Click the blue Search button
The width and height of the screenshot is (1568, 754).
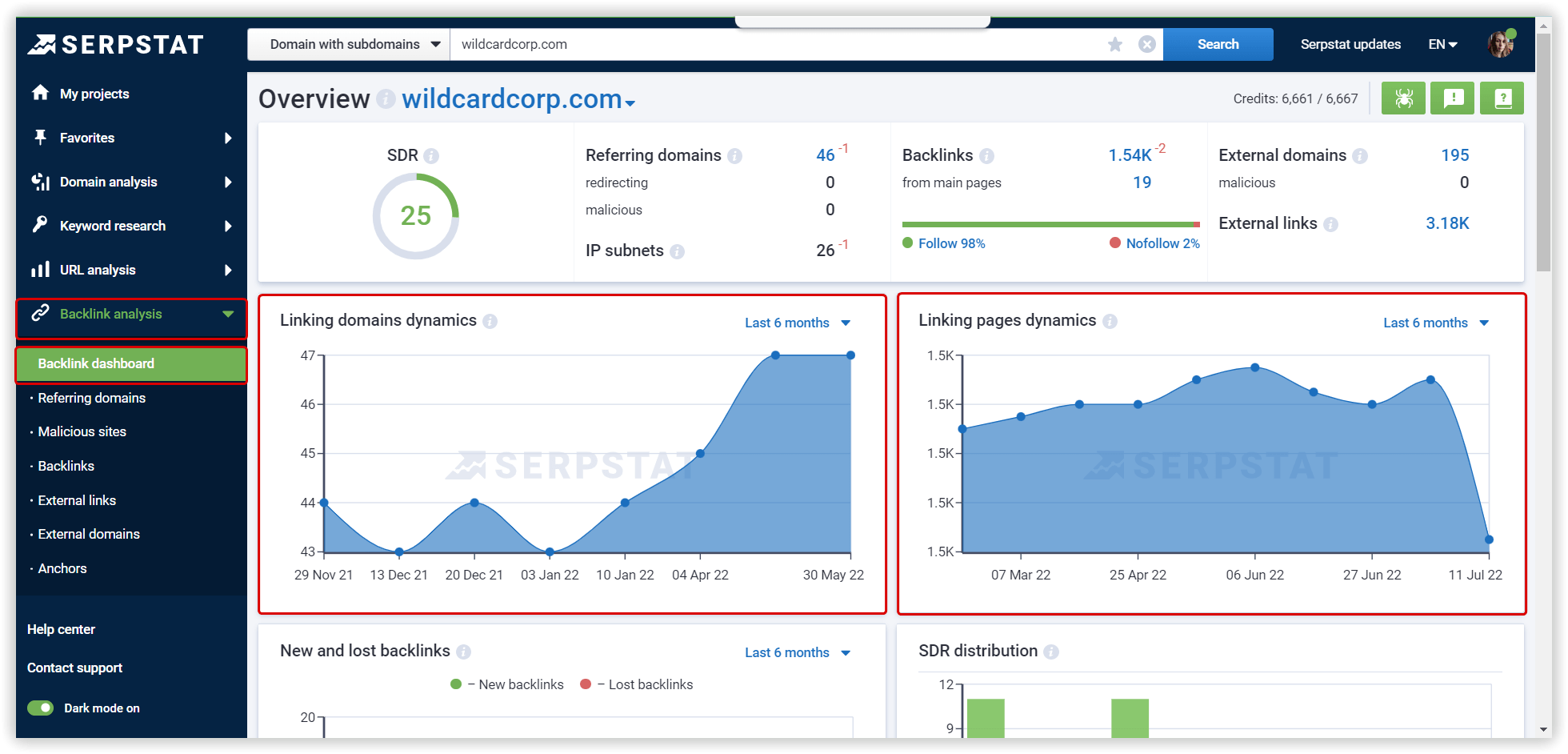[x=1218, y=44]
